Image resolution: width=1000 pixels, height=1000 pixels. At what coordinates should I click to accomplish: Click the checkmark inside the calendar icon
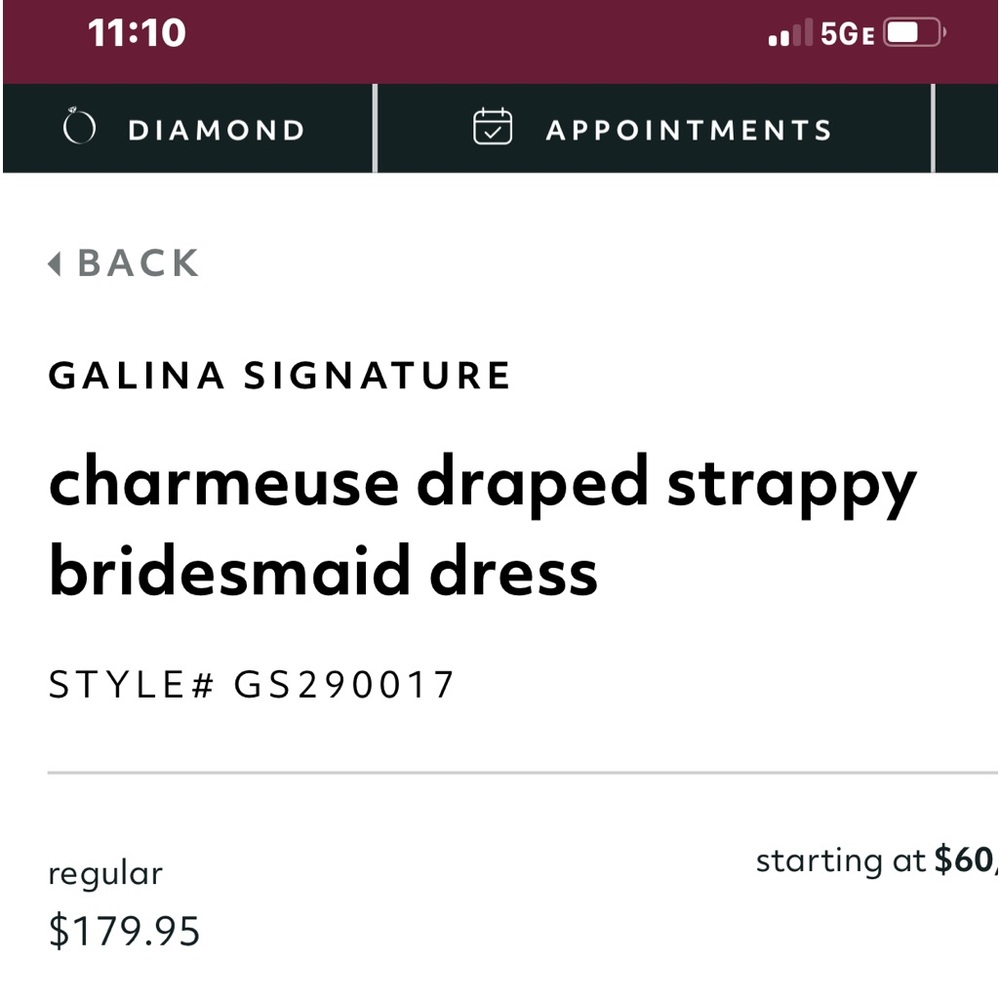(492, 131)
